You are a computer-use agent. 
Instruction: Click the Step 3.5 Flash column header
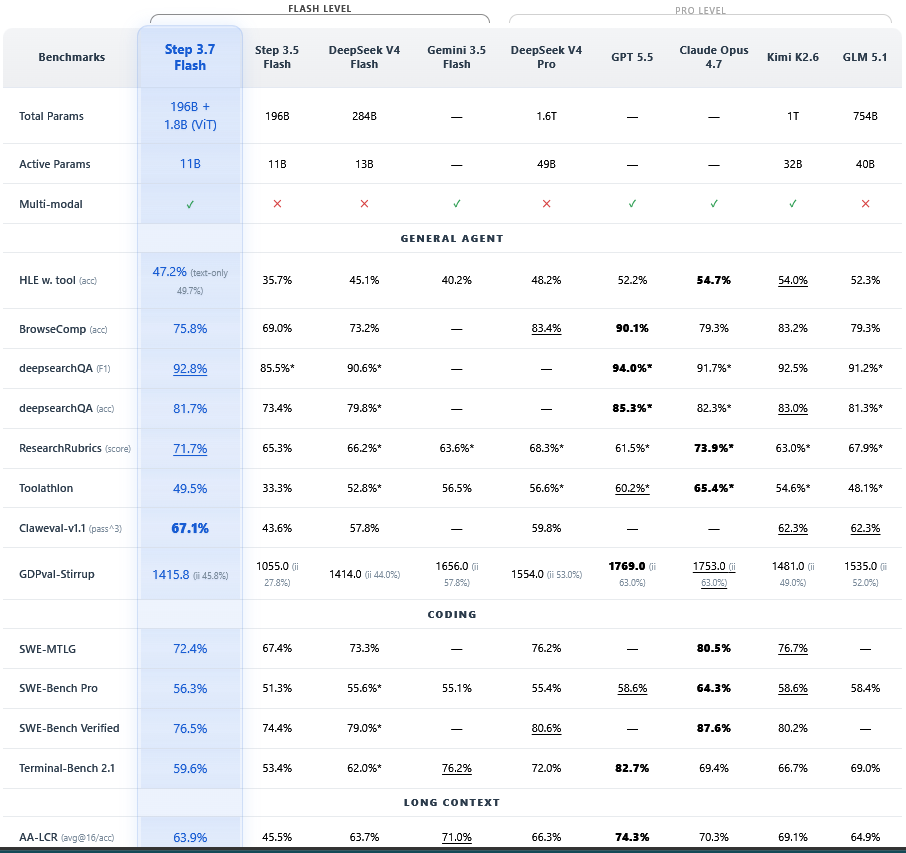[x=277, y=57]
